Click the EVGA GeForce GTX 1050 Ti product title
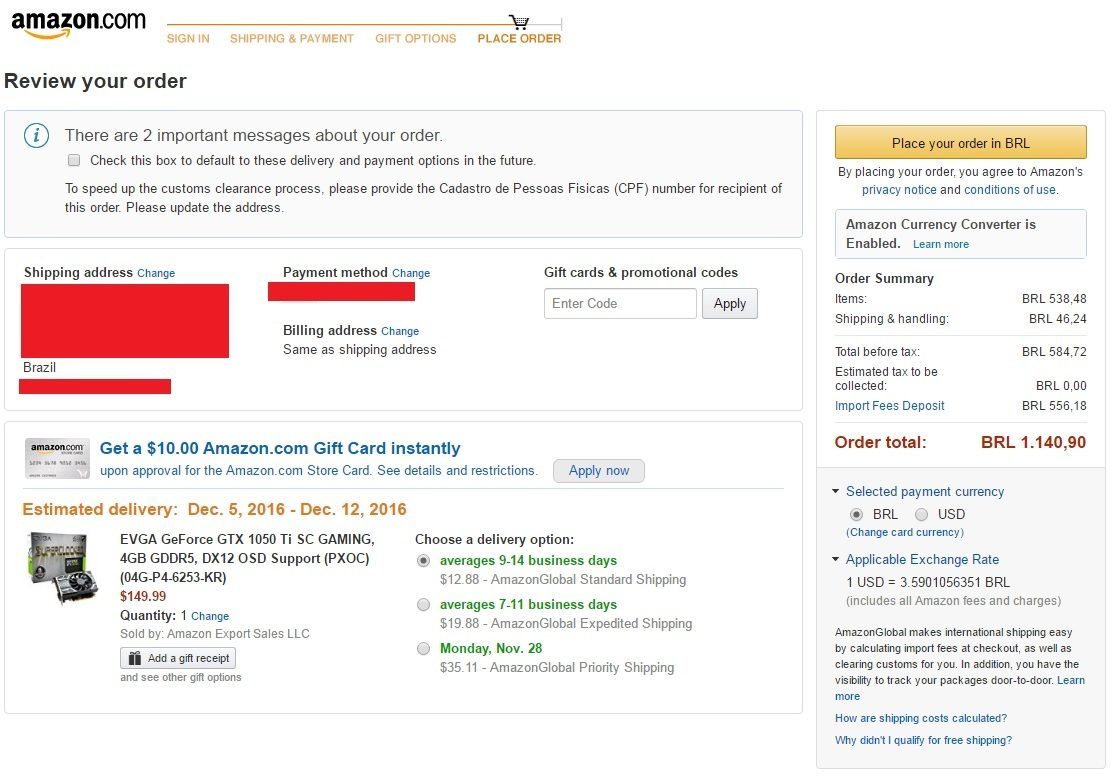This screenshot has height=778, width=1113. coord(247,558)
